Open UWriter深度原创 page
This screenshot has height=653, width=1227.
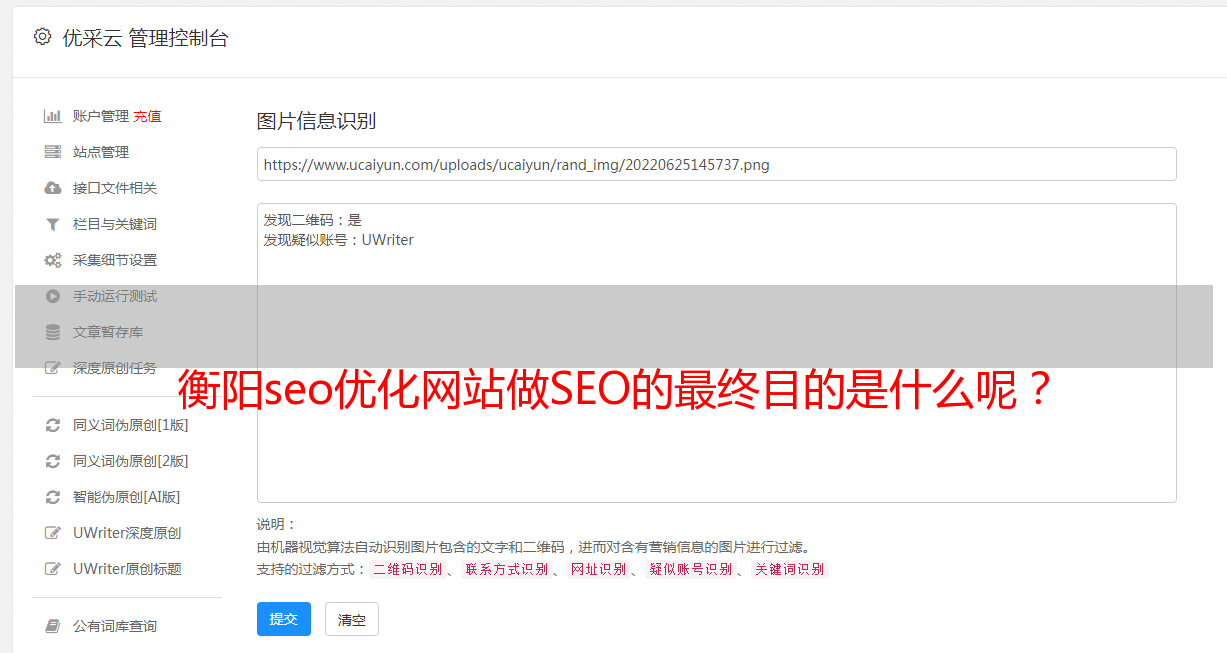click(127, 533)
